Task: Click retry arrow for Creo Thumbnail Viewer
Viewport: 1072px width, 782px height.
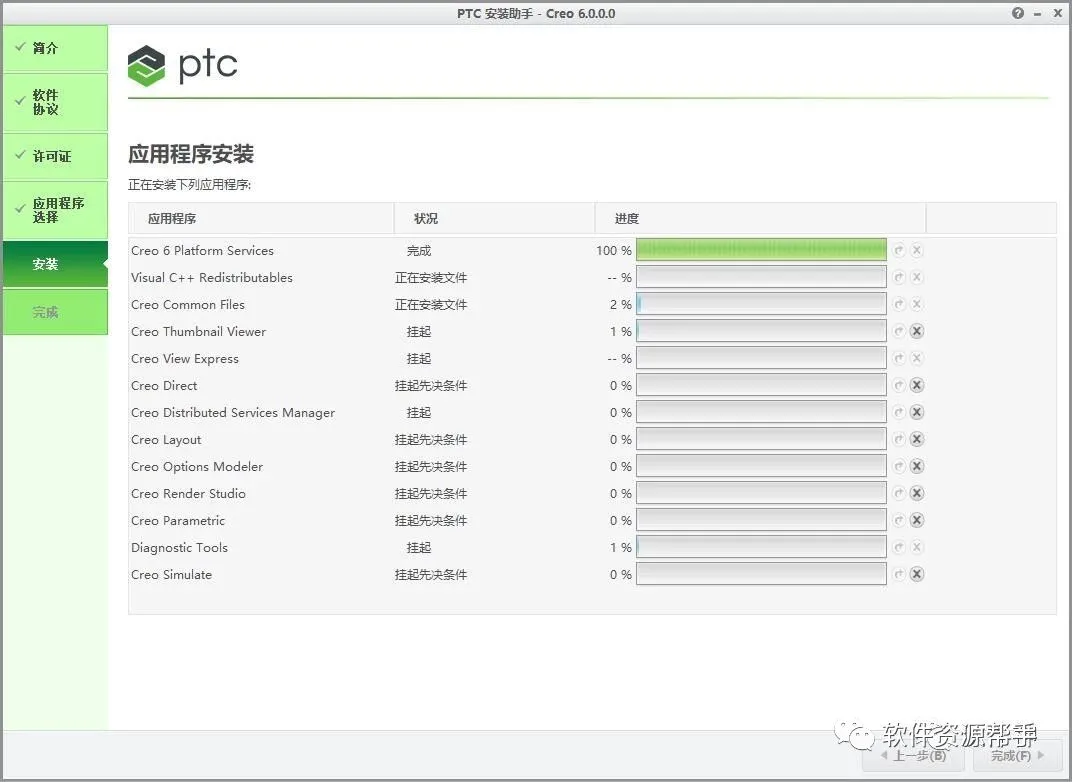Action: [899, 332]
